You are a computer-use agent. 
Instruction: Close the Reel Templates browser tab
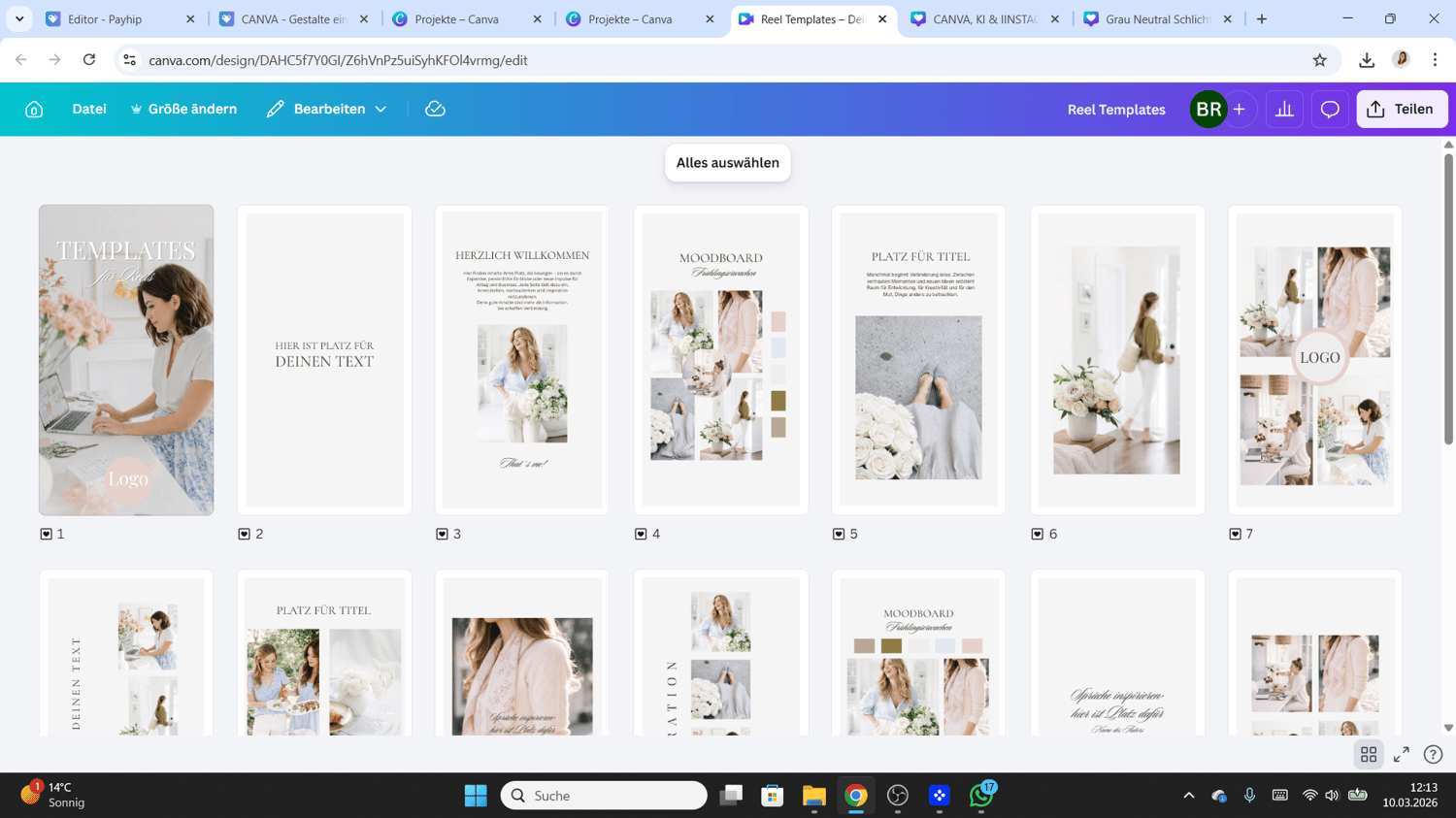pyautogui.click(x=882, y=19)
